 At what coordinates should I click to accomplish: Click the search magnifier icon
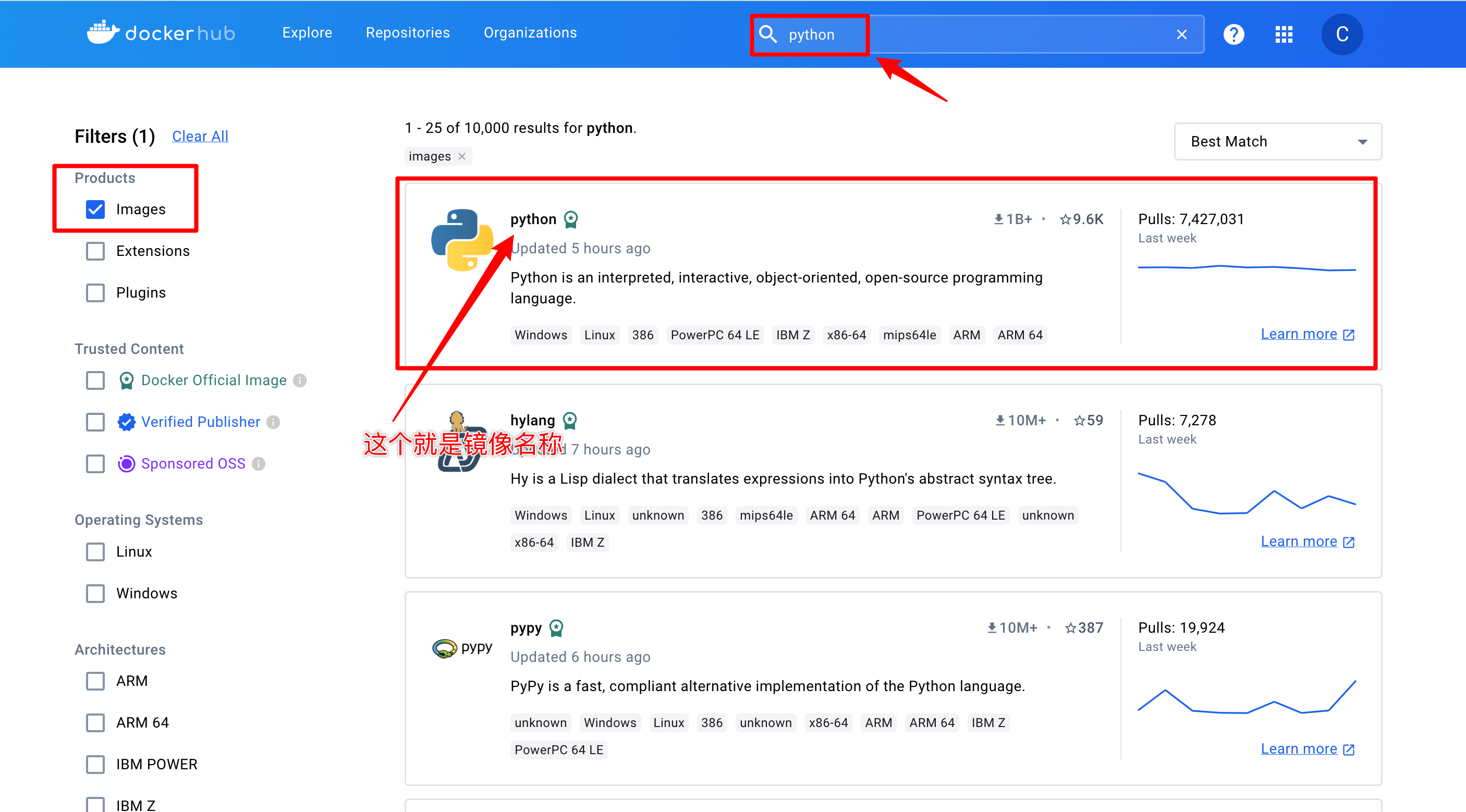768,34
